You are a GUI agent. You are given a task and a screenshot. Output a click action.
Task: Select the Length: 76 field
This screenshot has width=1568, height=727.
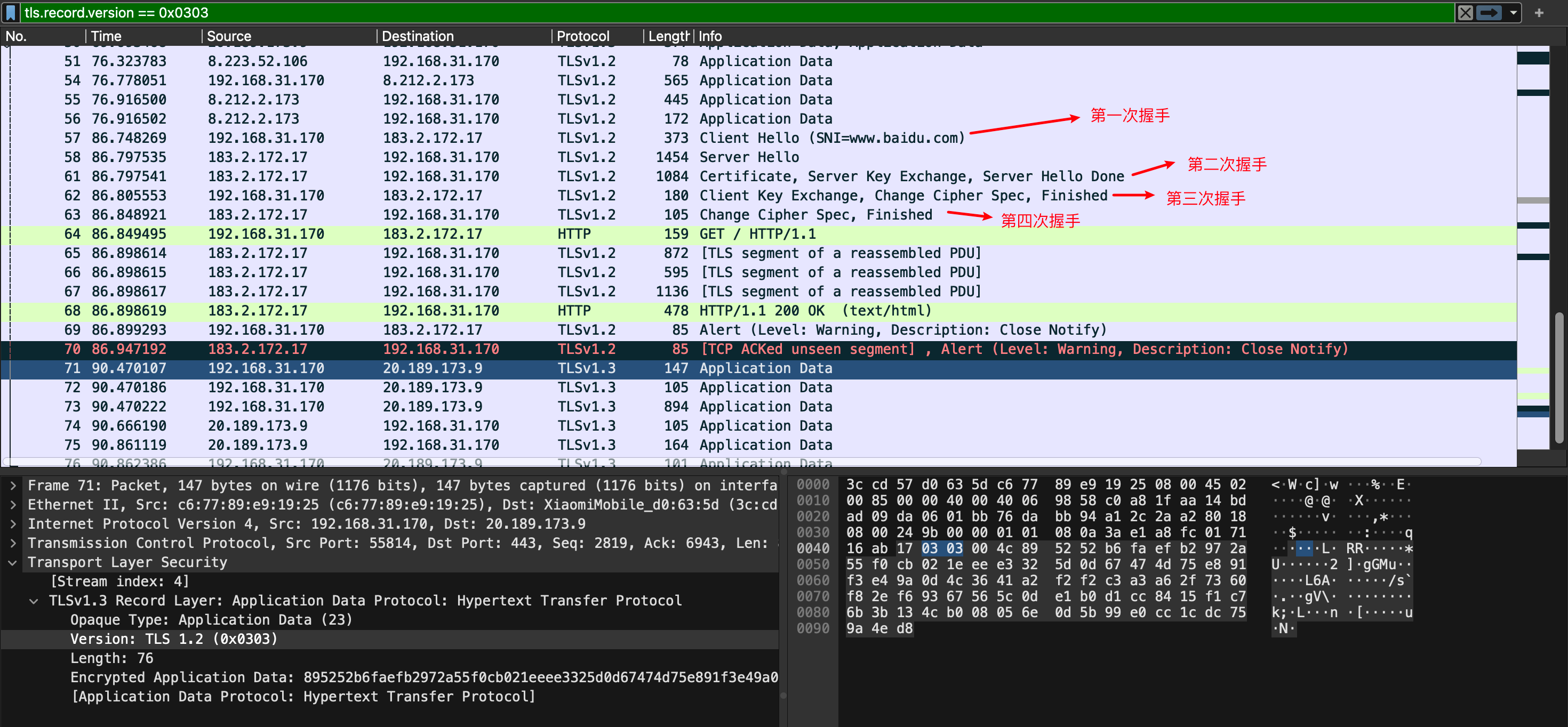tap(111, 658)
